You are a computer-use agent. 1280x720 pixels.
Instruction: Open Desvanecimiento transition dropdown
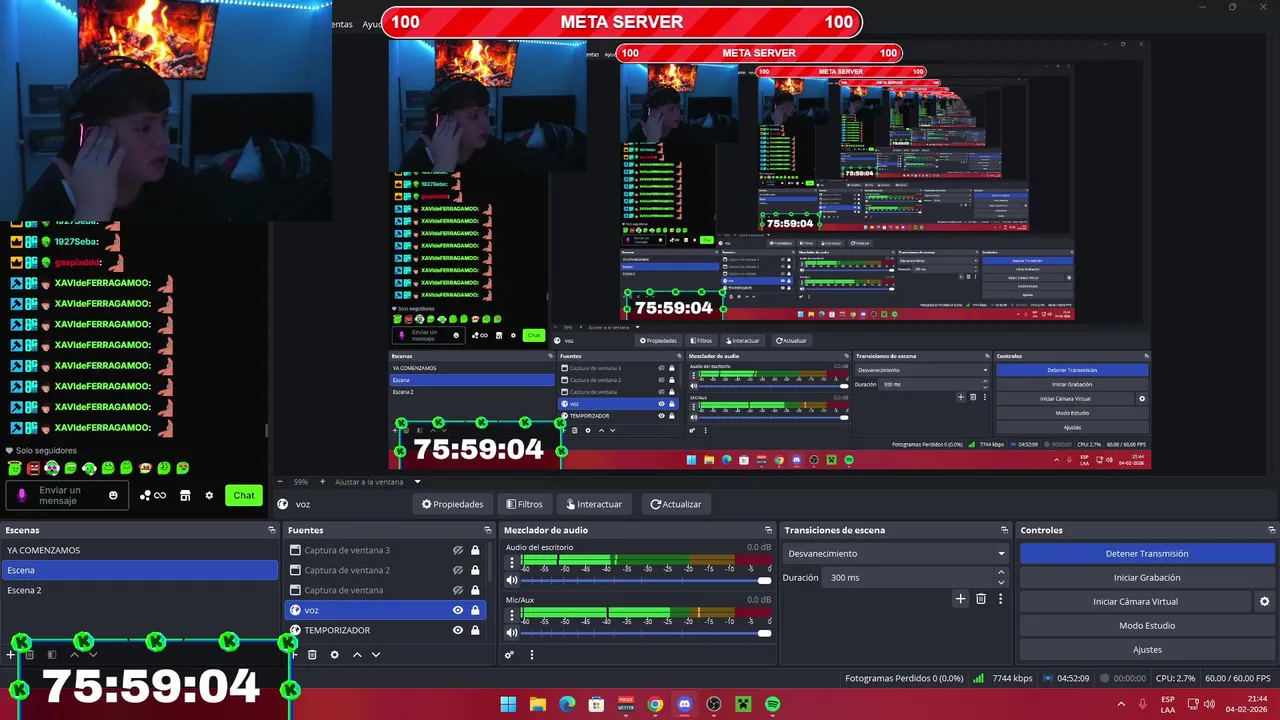(x=895, y=553)
